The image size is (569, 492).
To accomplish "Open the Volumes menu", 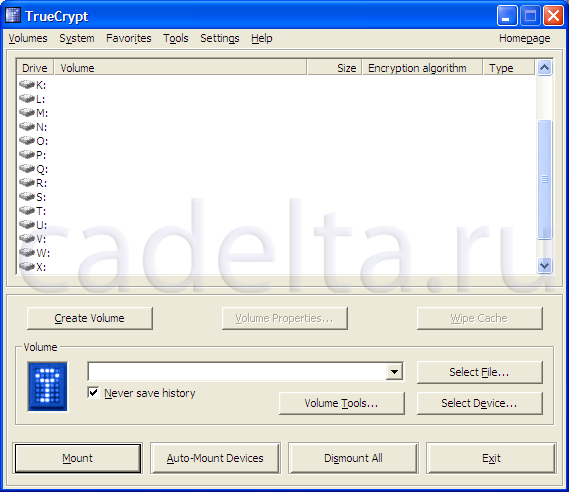I will [28, 38].
